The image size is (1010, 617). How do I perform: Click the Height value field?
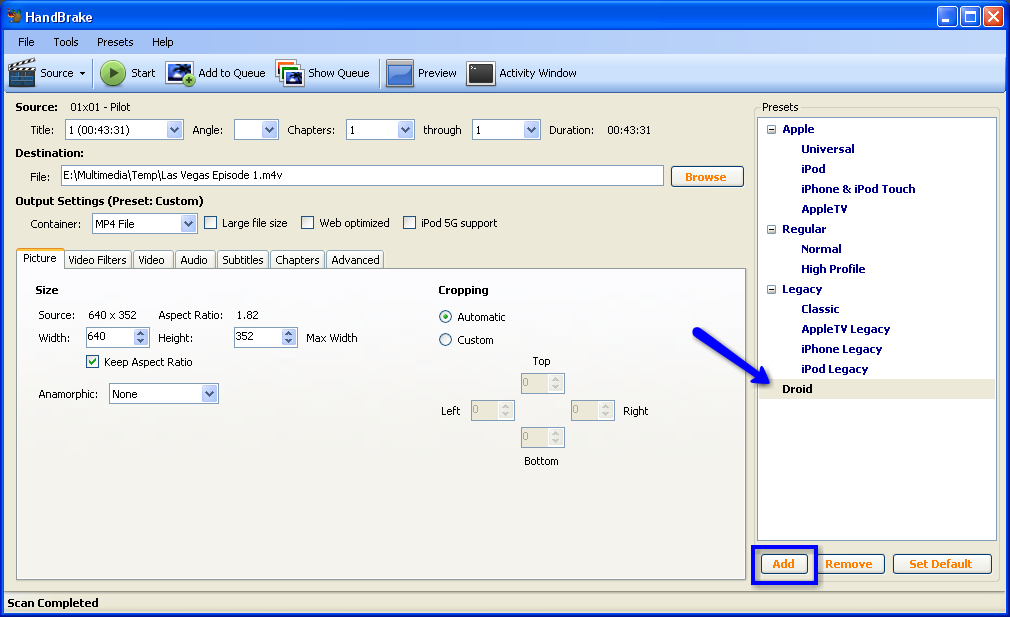pos(258,337)
